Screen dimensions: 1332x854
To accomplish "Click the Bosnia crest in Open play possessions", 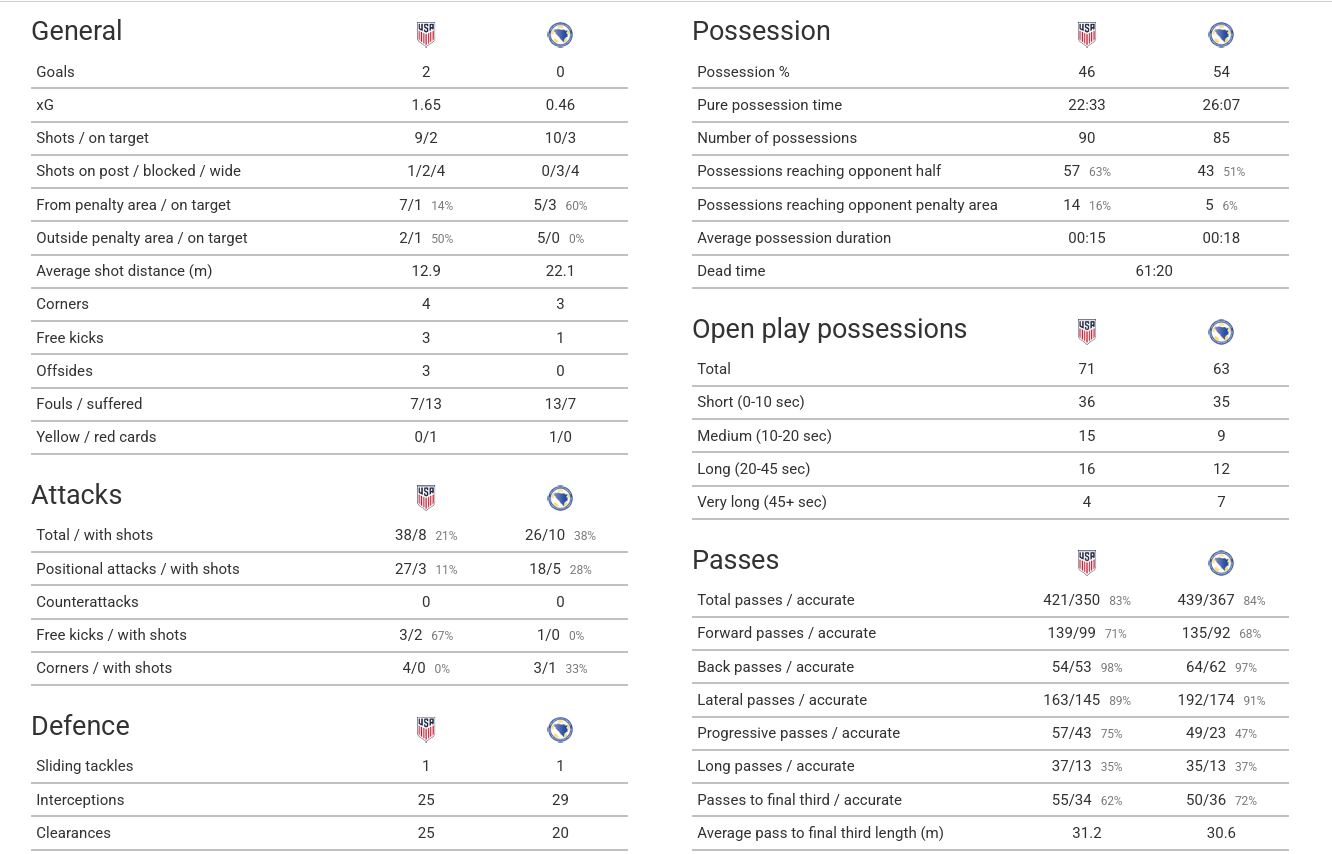I will (1221, 332).
